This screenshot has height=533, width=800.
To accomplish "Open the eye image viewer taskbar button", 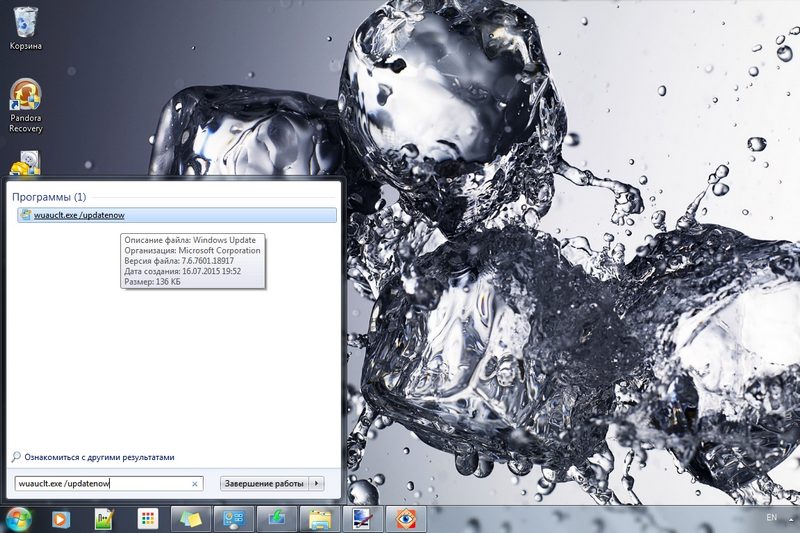I will [x=406, y=519].
